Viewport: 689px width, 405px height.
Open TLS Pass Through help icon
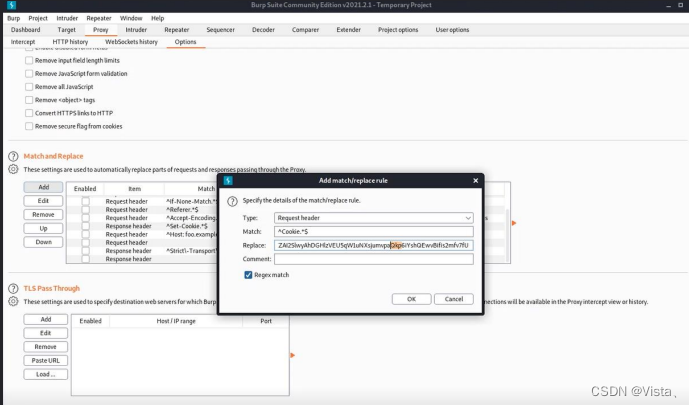(x=13, y=289)
